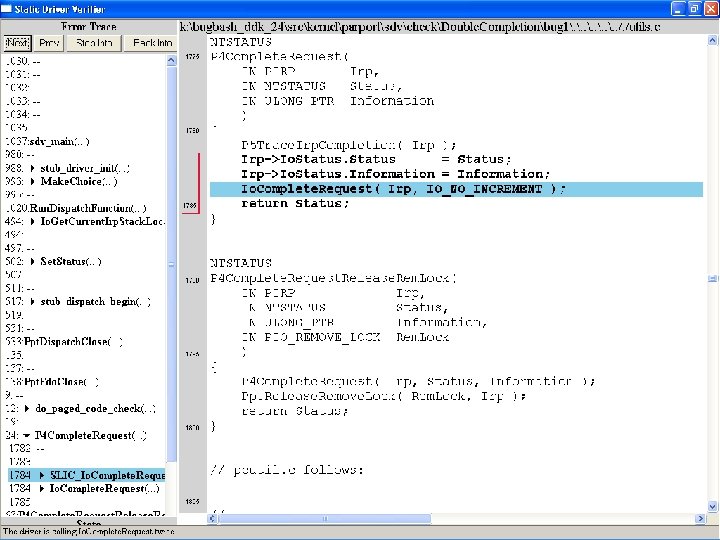Image resolution: width=720 pixels, height=540 pixels.
Task: Click the Static Driver Verifier title bar icon
Action: click(6, 9)
